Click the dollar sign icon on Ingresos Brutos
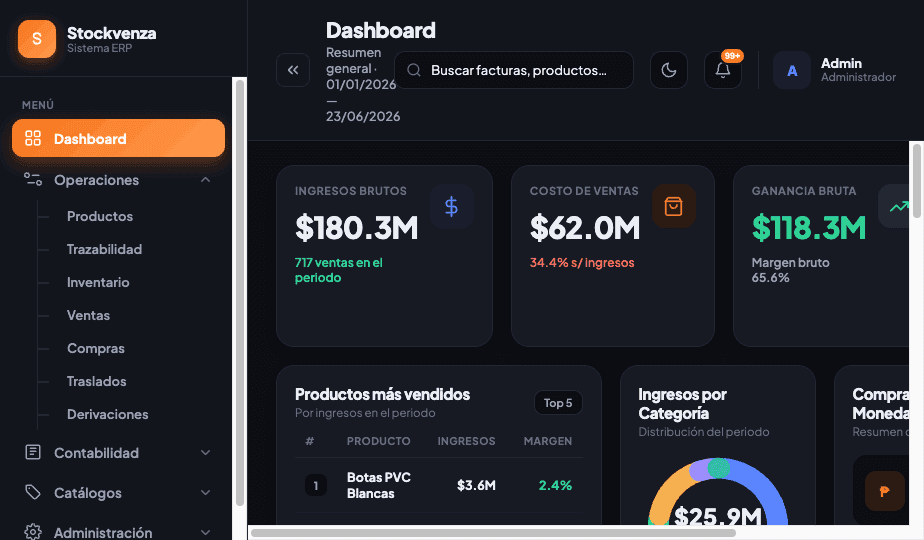 pyautogui.click(x=451, y=206)
